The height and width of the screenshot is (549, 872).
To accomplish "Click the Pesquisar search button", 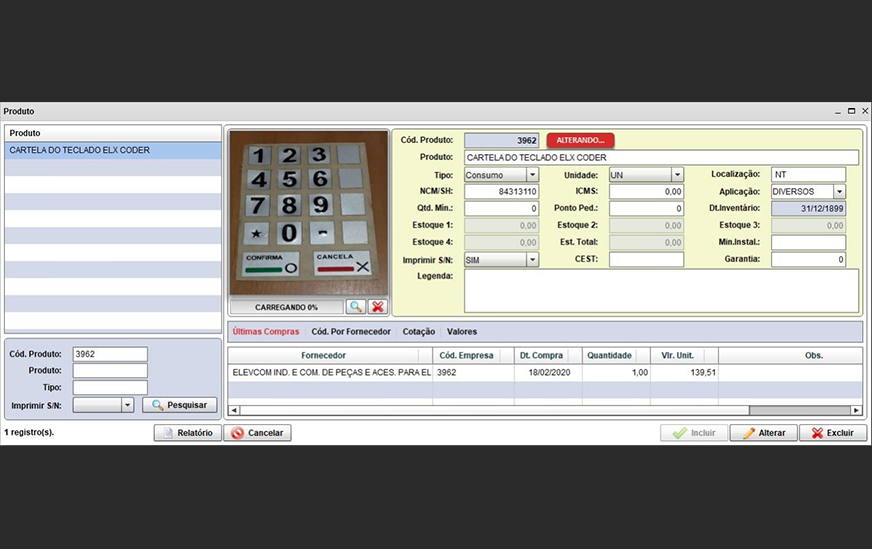I will [180, 405].
